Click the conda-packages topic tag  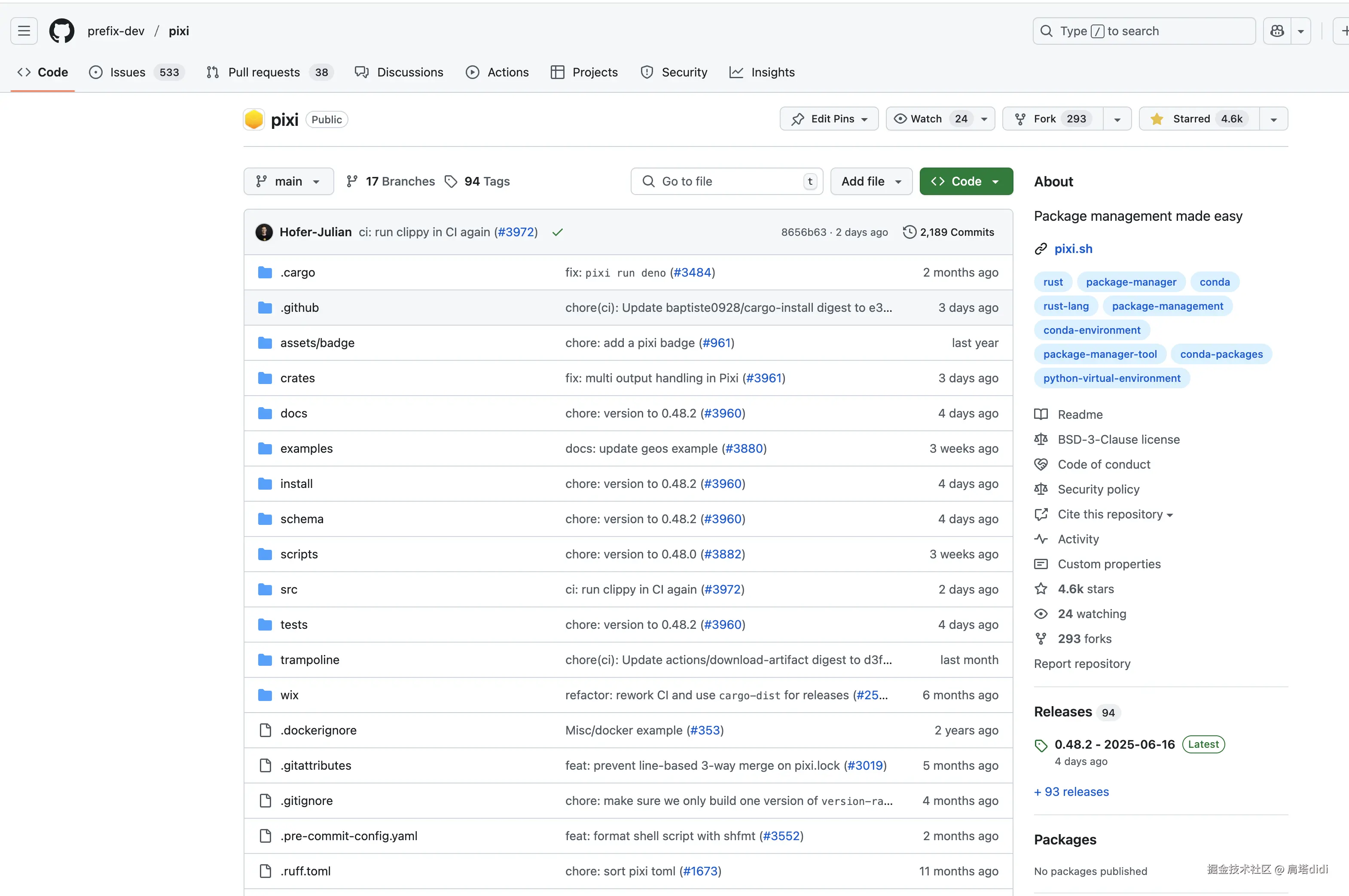pyautogui.click(x=1221, y=354)
